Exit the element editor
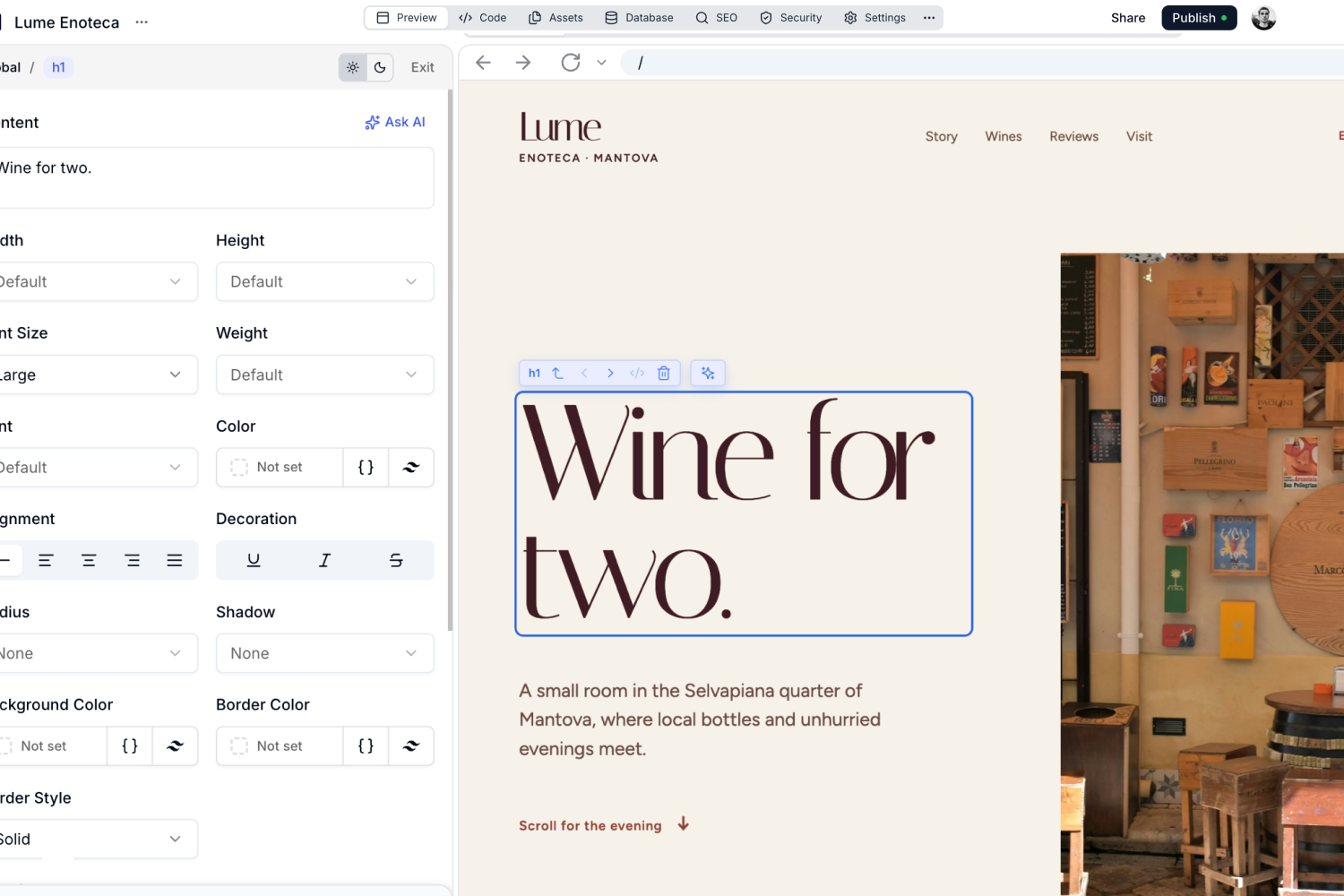This screenshot has width=1344, height=896. click(422, 67)
